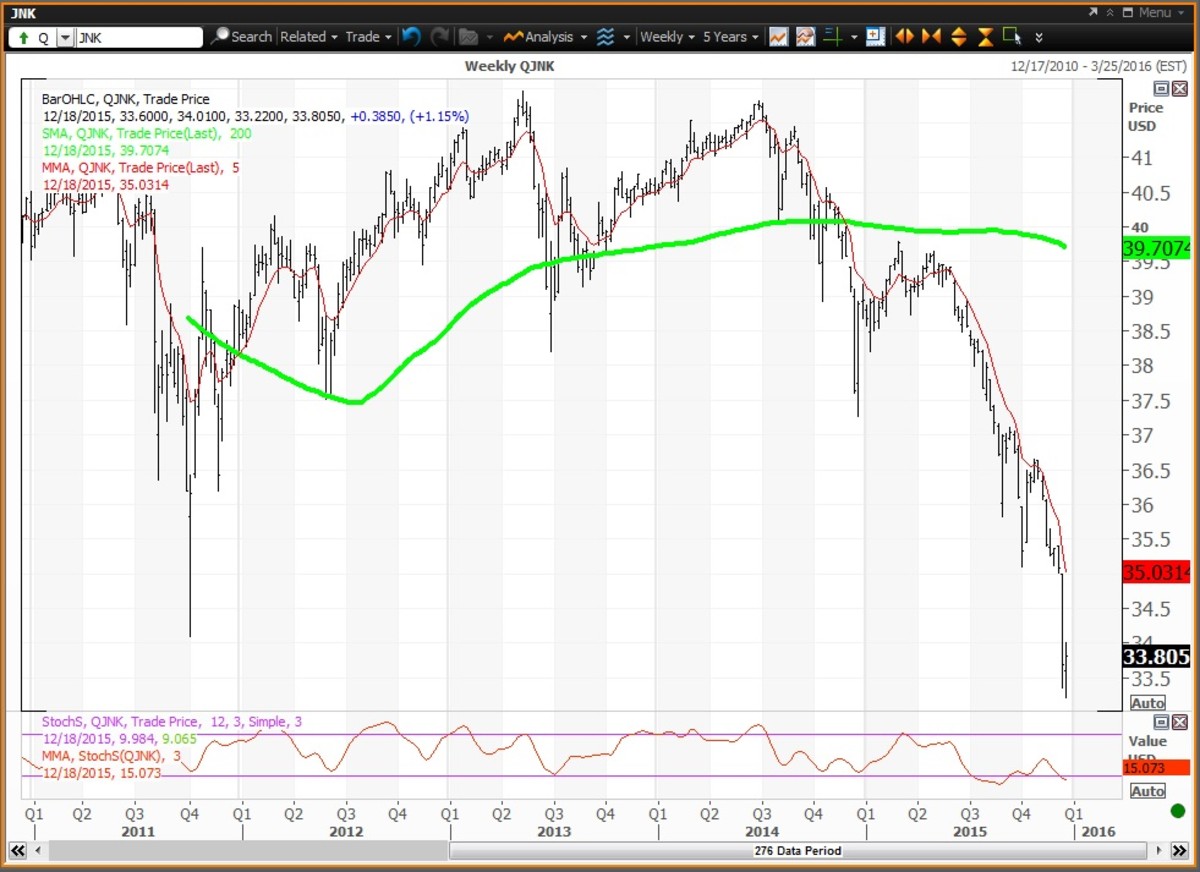
Task: Click the green crosshair tool icon
Action: 832,37
